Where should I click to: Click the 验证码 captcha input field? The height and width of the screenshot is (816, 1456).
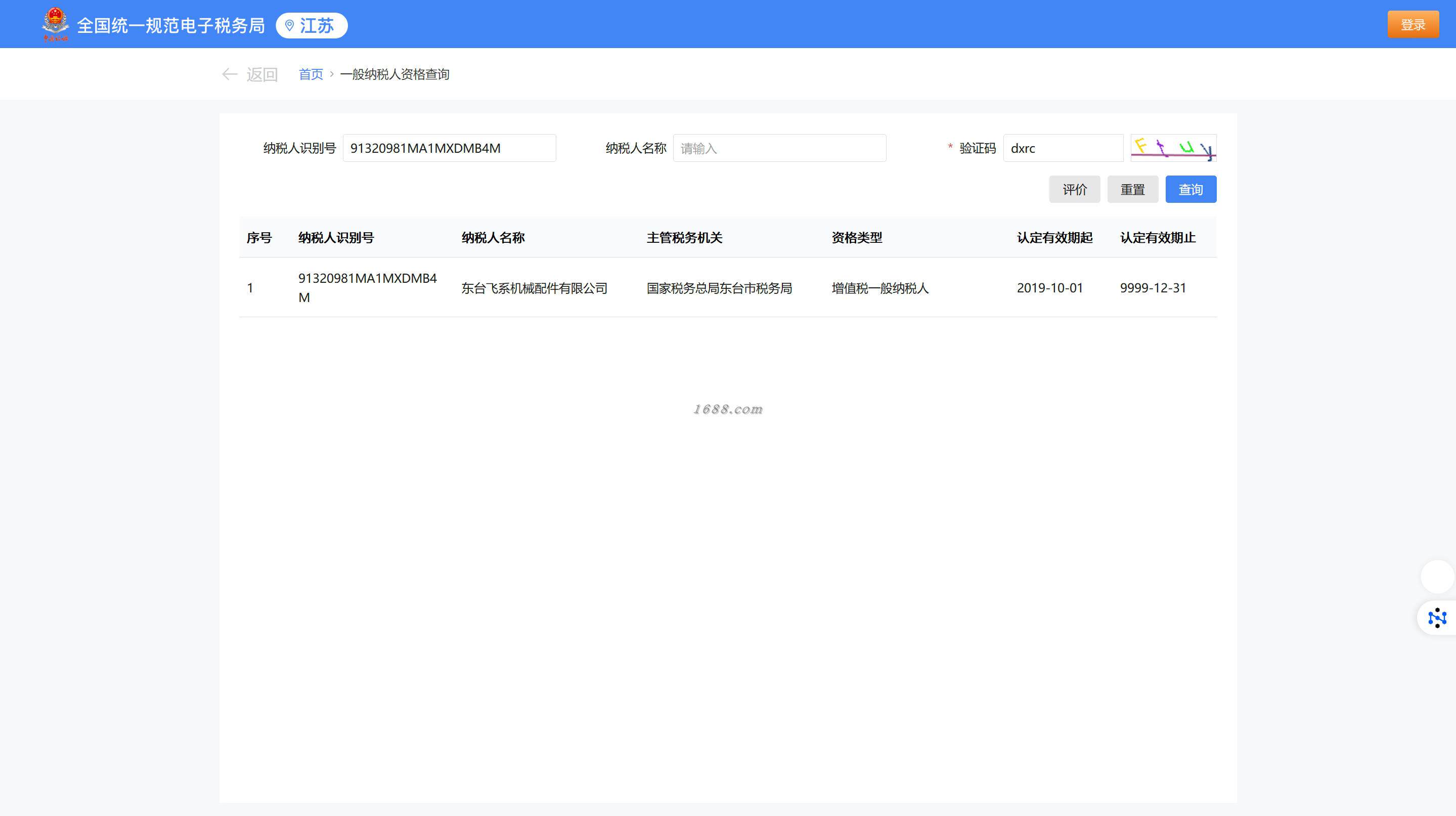(x=1063, y=148)
